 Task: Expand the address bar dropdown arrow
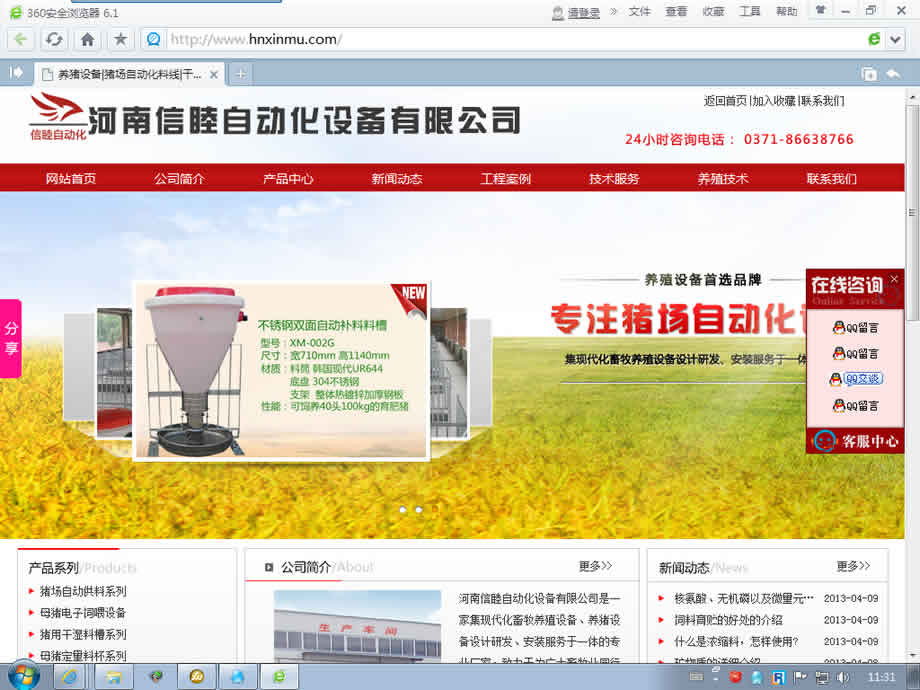pyautogui.click(x=897, y=40)
